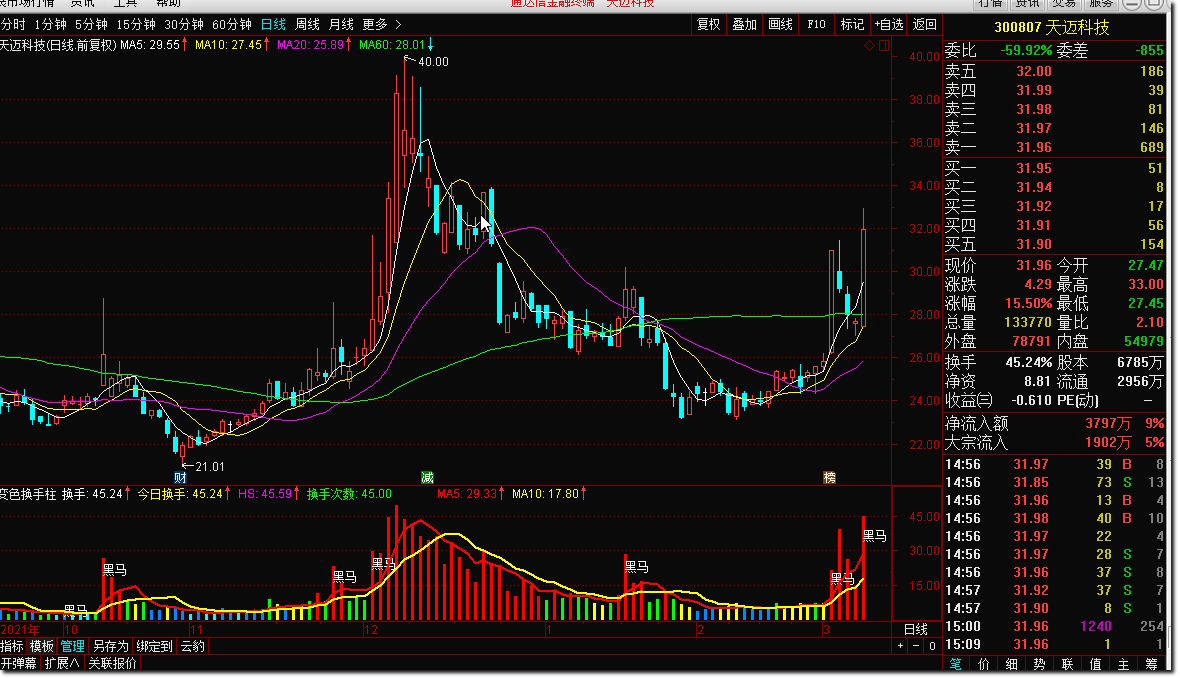The image size is (1180, 678).
Task: Click the 标记 mark button
Action: click(x=852, y=25)
